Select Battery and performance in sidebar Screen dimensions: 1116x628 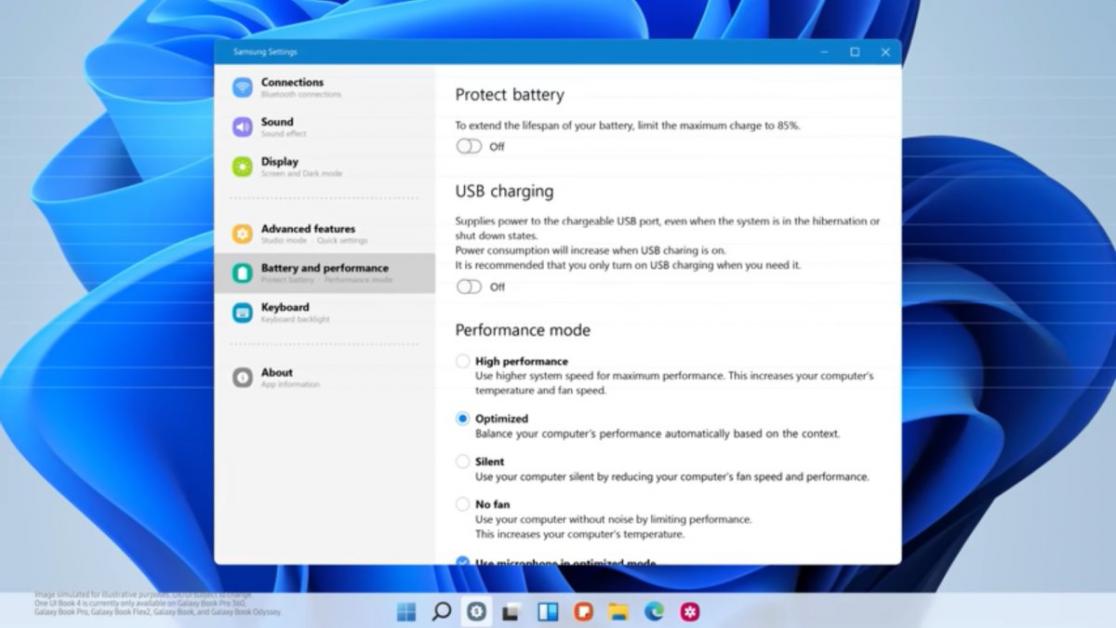(x=325, y=273)
